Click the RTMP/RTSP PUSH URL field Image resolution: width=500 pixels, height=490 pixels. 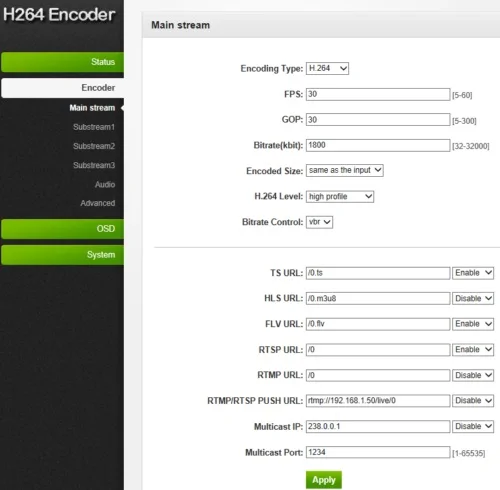click(x=378, y=401)
